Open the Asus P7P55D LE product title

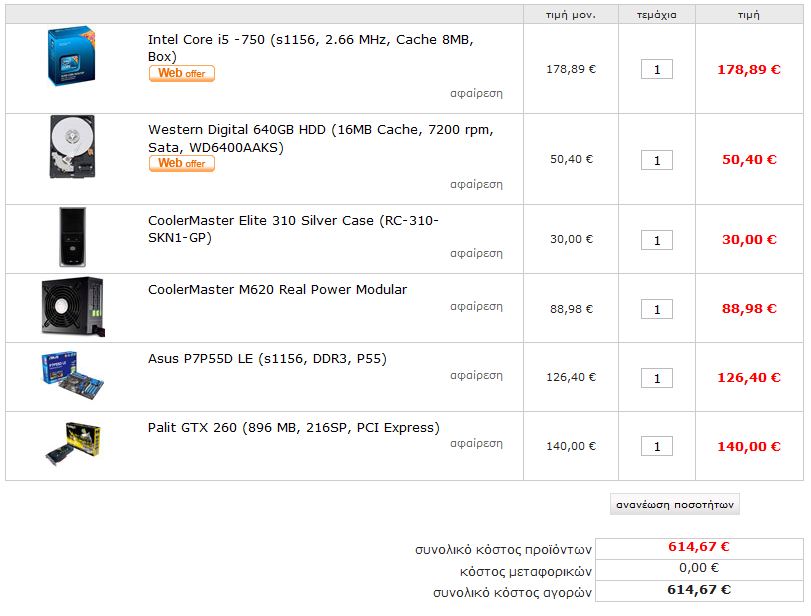(267, 358)
